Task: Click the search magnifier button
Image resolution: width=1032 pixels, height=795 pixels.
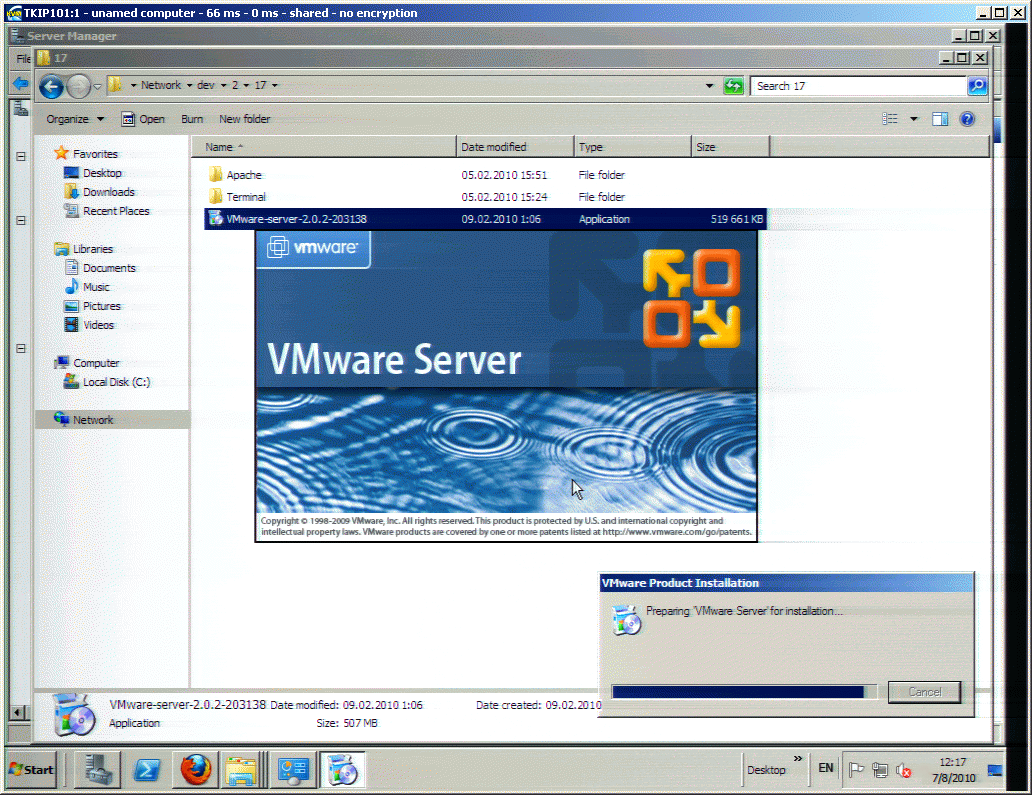Action: coord(977,86)
